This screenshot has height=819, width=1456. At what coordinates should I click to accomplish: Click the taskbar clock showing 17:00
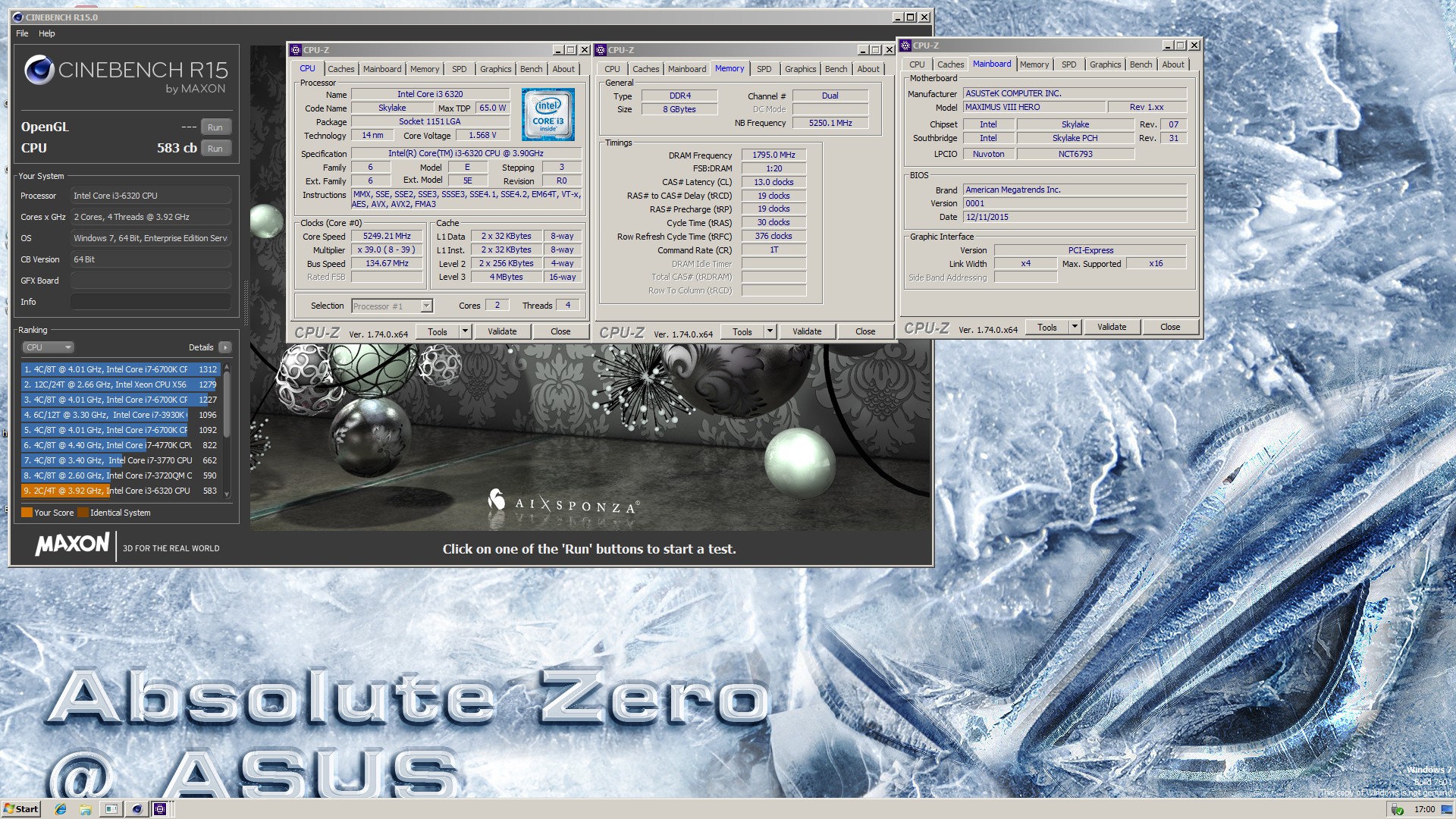[1423, 809]
